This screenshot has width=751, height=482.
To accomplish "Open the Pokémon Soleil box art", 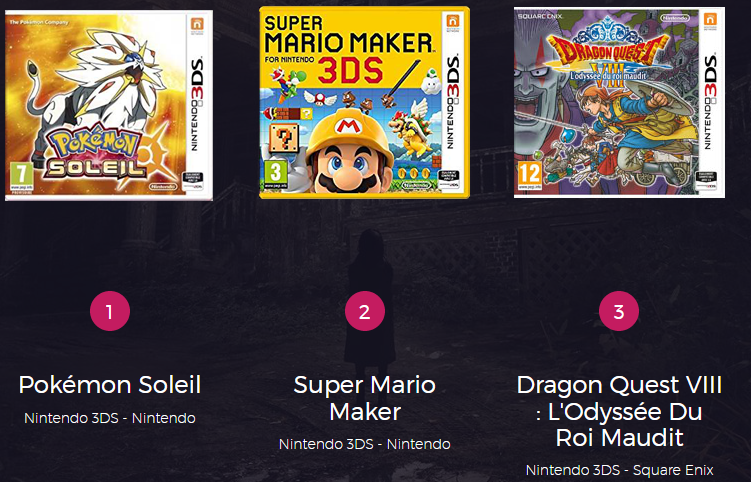I will point(109,105).
